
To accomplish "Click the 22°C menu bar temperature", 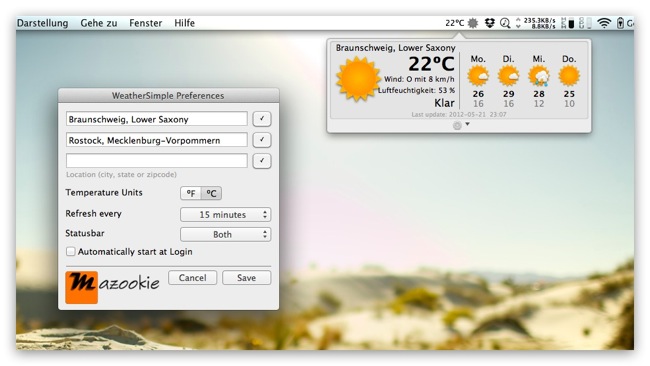I will click(x=455, y=23).
